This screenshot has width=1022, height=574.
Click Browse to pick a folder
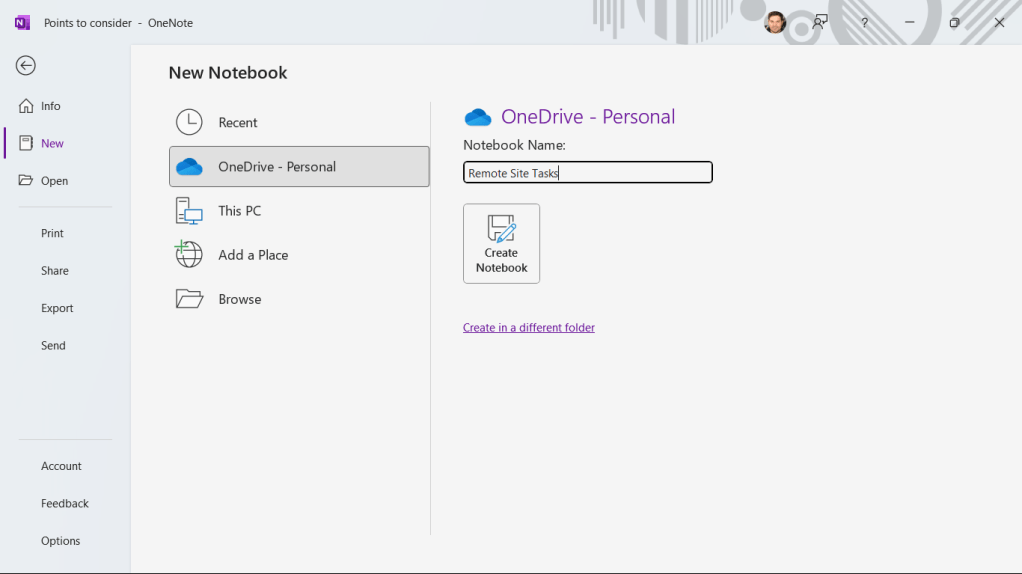pos(299,299)
